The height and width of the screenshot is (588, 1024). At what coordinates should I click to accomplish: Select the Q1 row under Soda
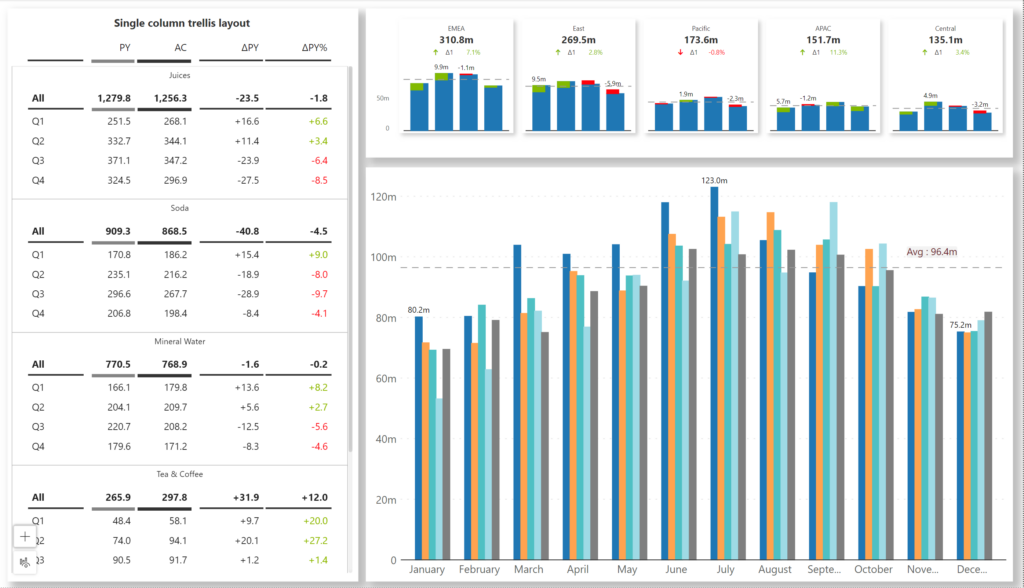pos(37,254)
